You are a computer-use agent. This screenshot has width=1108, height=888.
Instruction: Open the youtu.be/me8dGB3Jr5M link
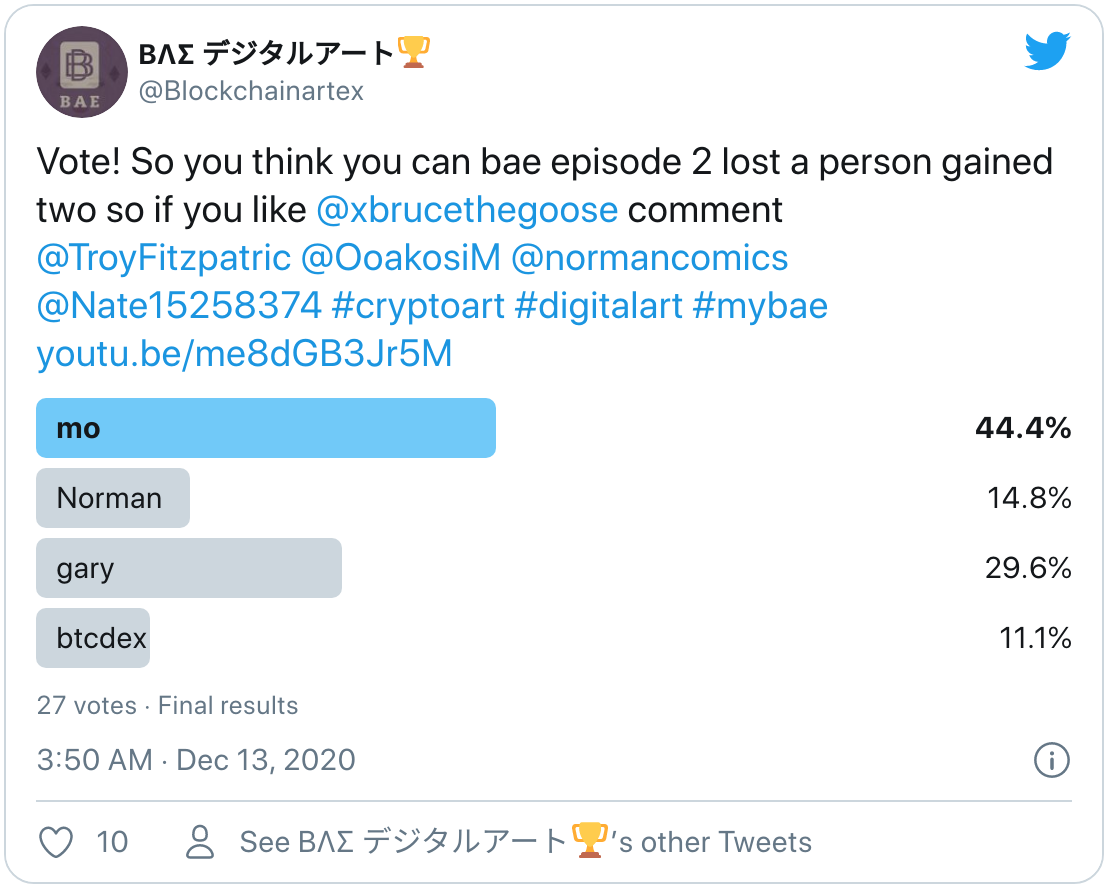click(244, 354)
